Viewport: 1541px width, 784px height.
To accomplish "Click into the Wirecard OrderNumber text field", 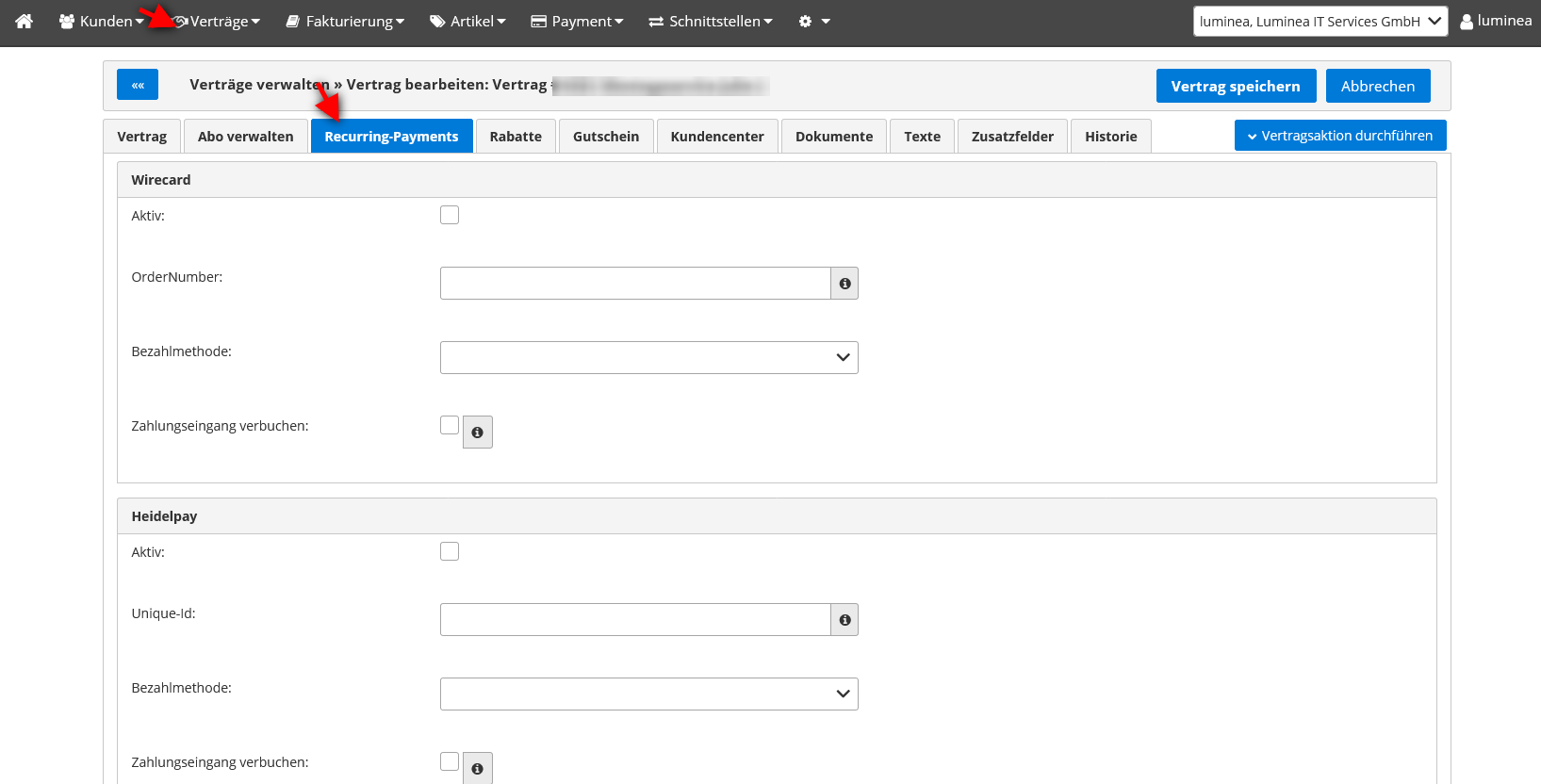I will 634,284.
